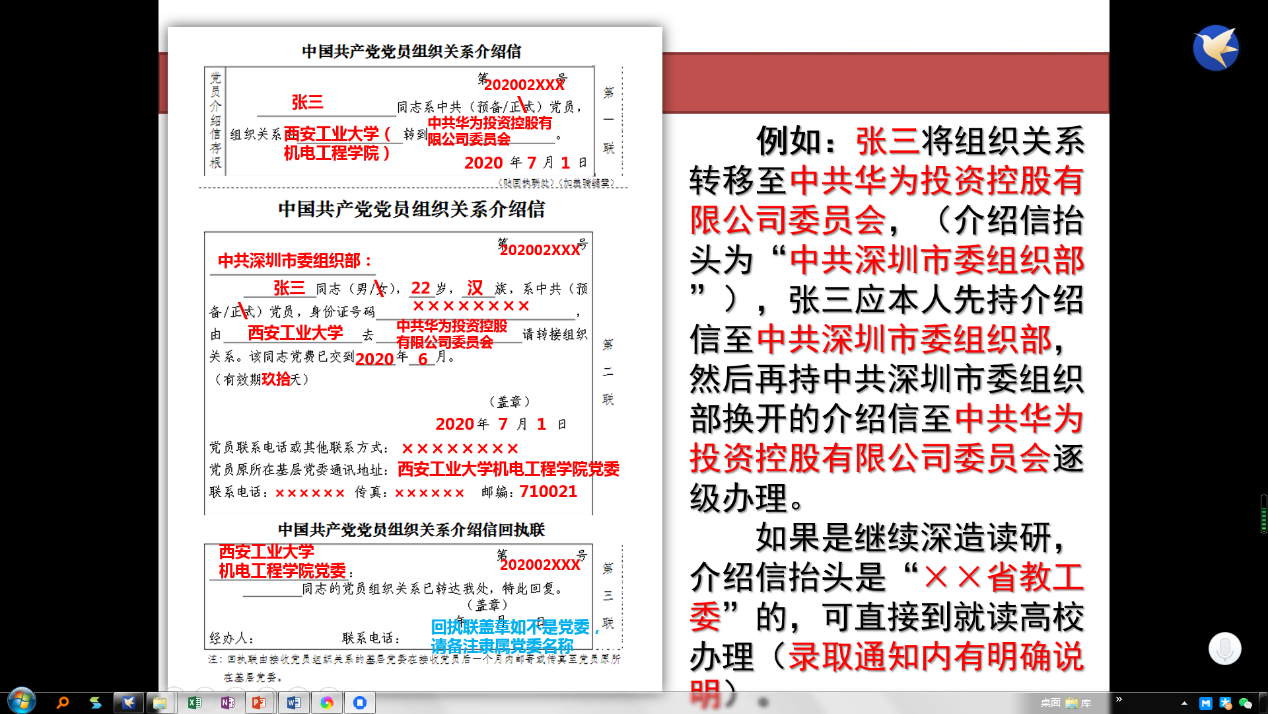Click the colorful circular browser taskbar icon
The width and height of the screenshot is (1268, 714).
[x=326, y=702]
